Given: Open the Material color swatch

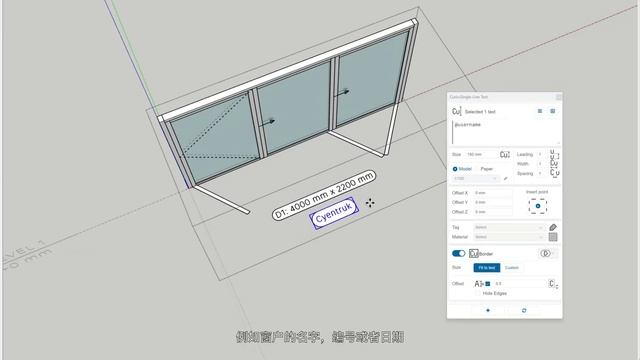Looking at the screenshot, I should [553, 237].
